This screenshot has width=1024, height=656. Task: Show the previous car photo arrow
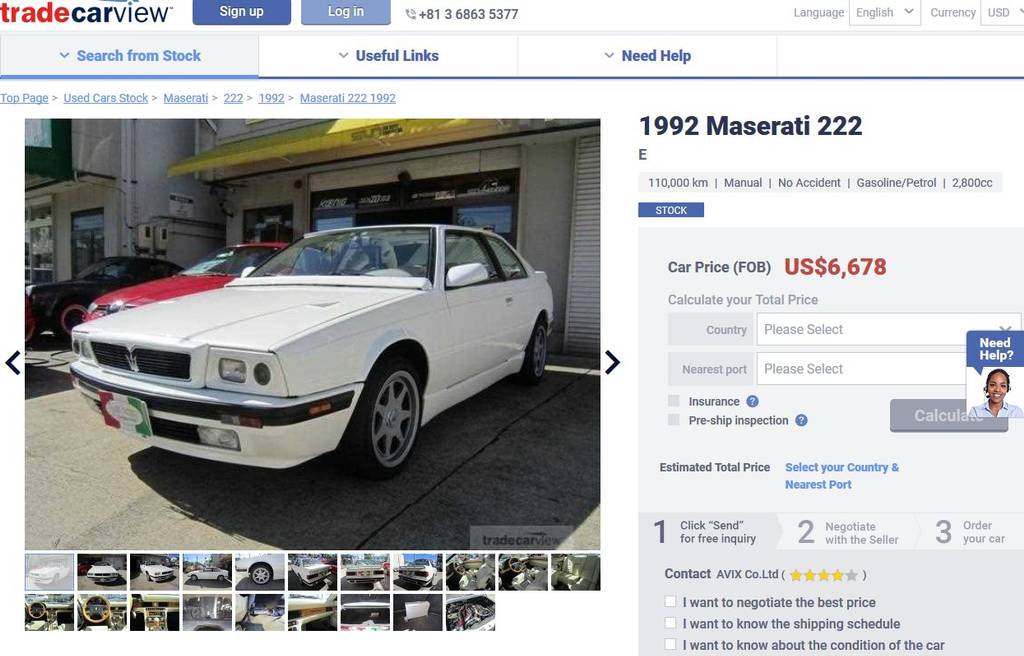[13, 363]
